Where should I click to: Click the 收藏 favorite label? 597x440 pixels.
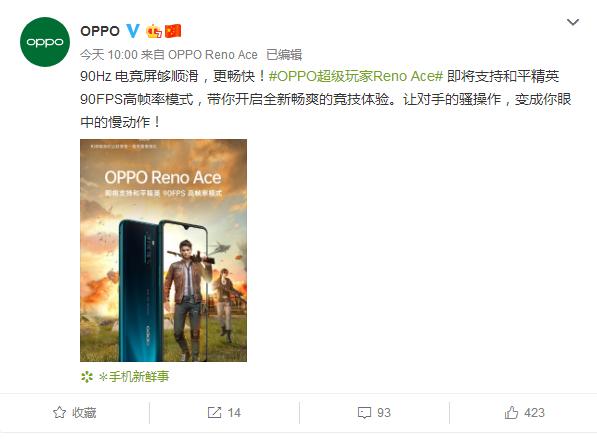pyautogui.click(x=84, y=413)
